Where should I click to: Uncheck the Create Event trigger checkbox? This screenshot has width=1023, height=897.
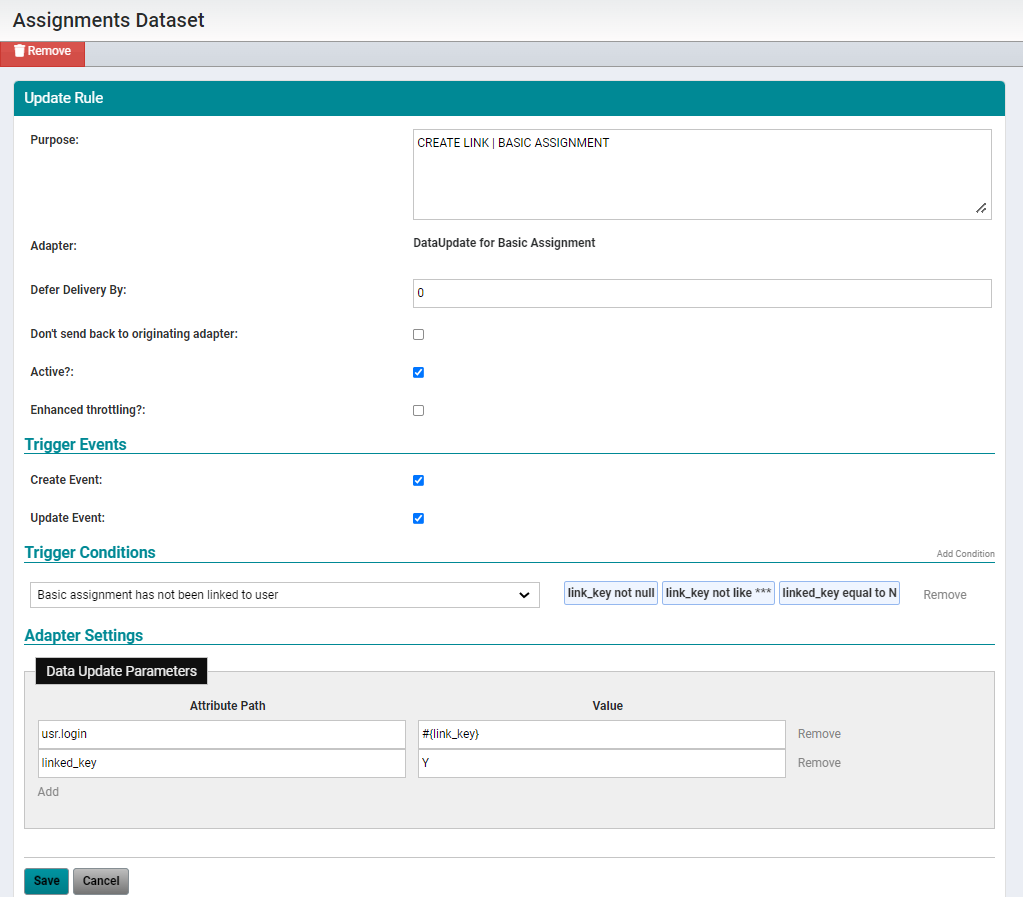[x=418, y=480]
